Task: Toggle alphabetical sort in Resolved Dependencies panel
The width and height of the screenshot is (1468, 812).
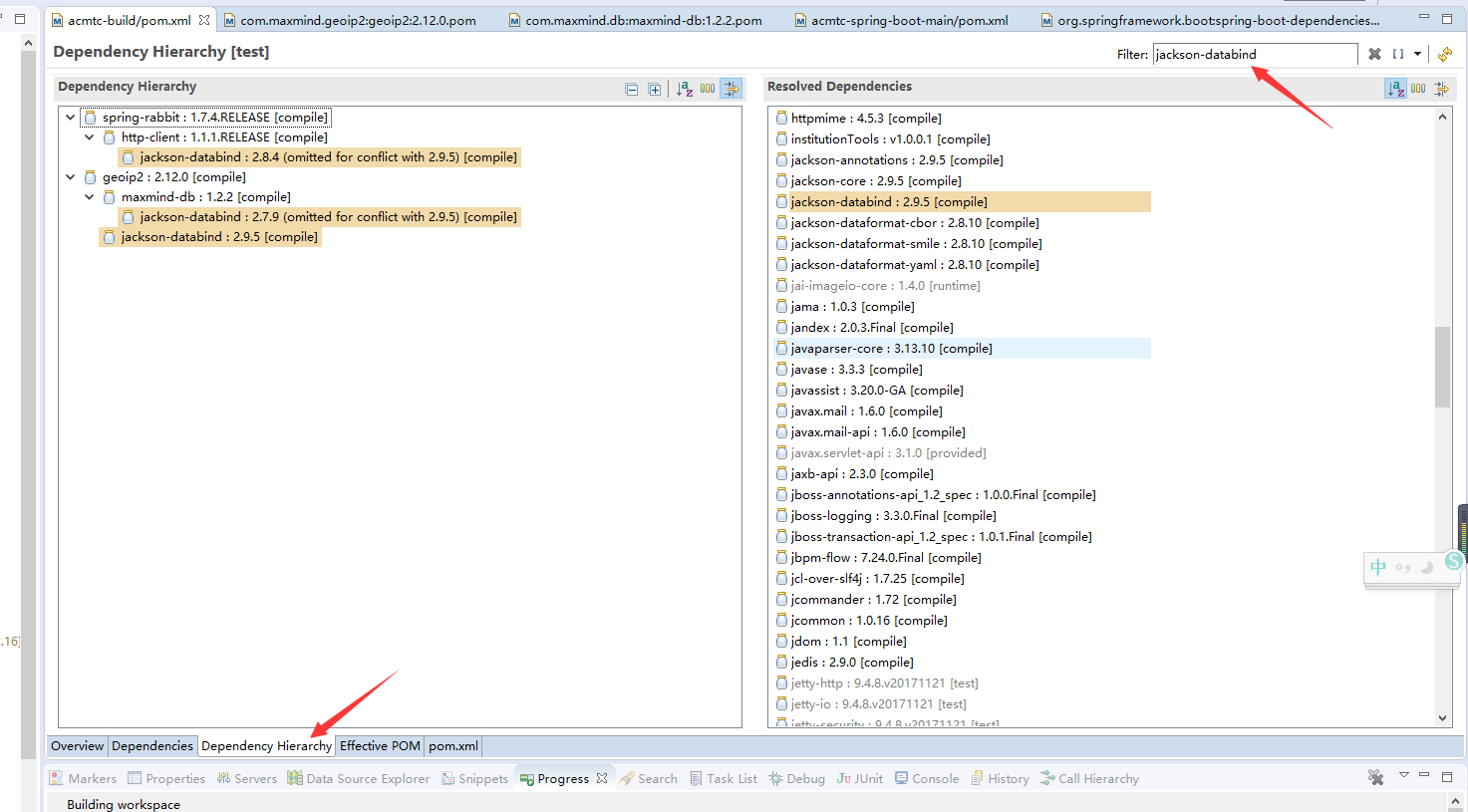Action: point(1395,89)
